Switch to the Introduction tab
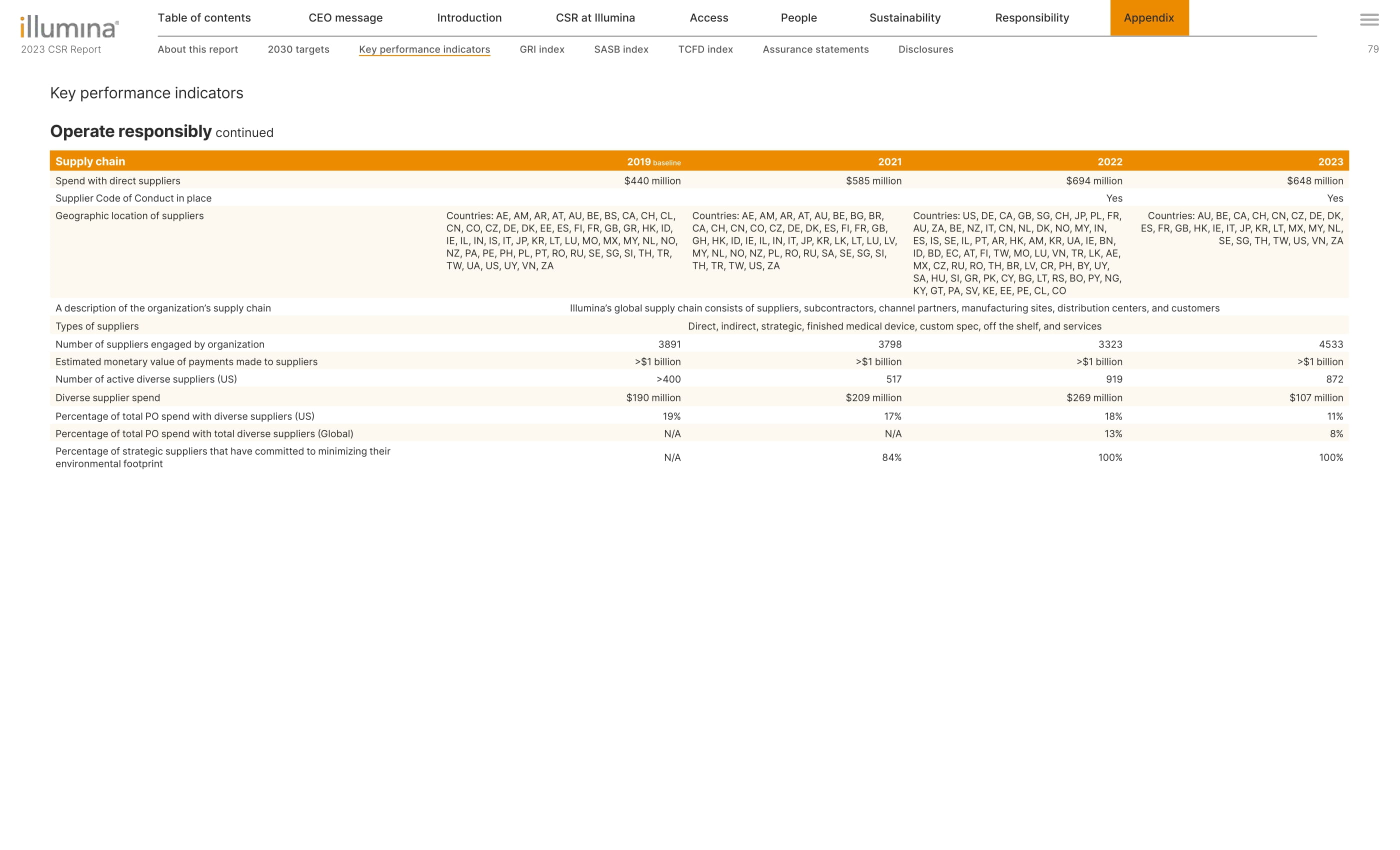 click(x=469, y=17)
